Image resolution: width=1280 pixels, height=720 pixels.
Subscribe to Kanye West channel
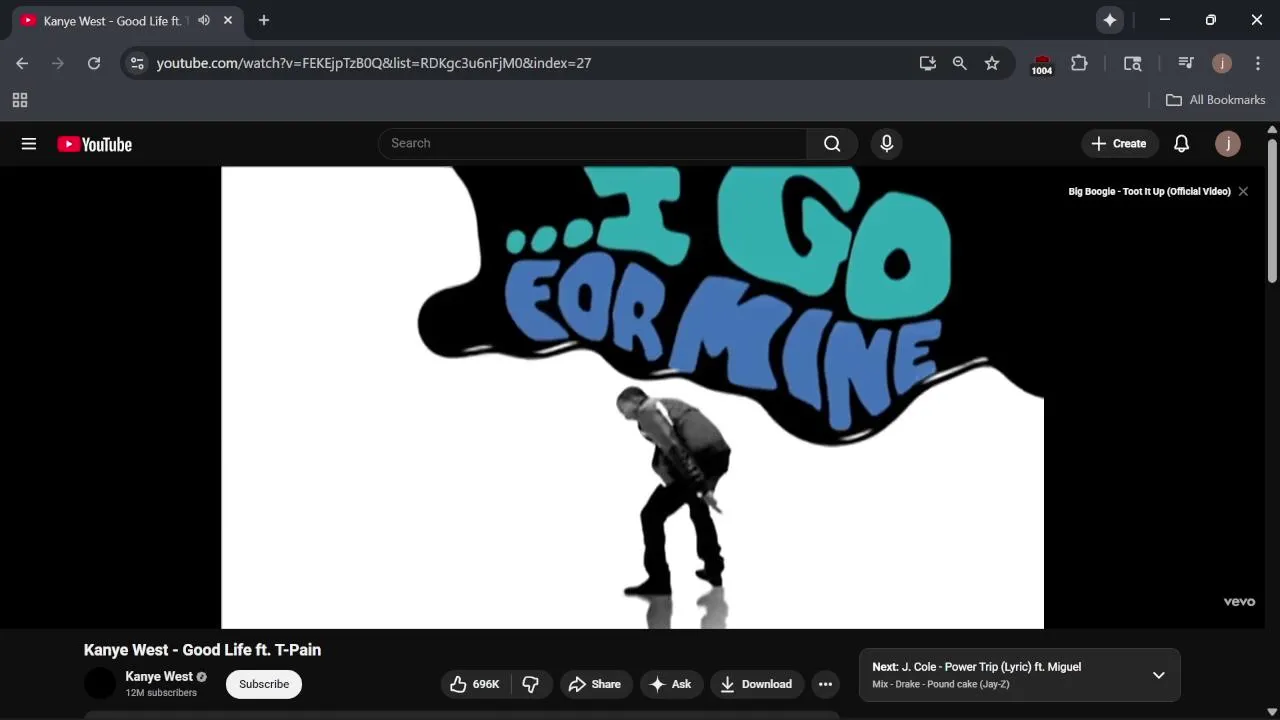264,684
